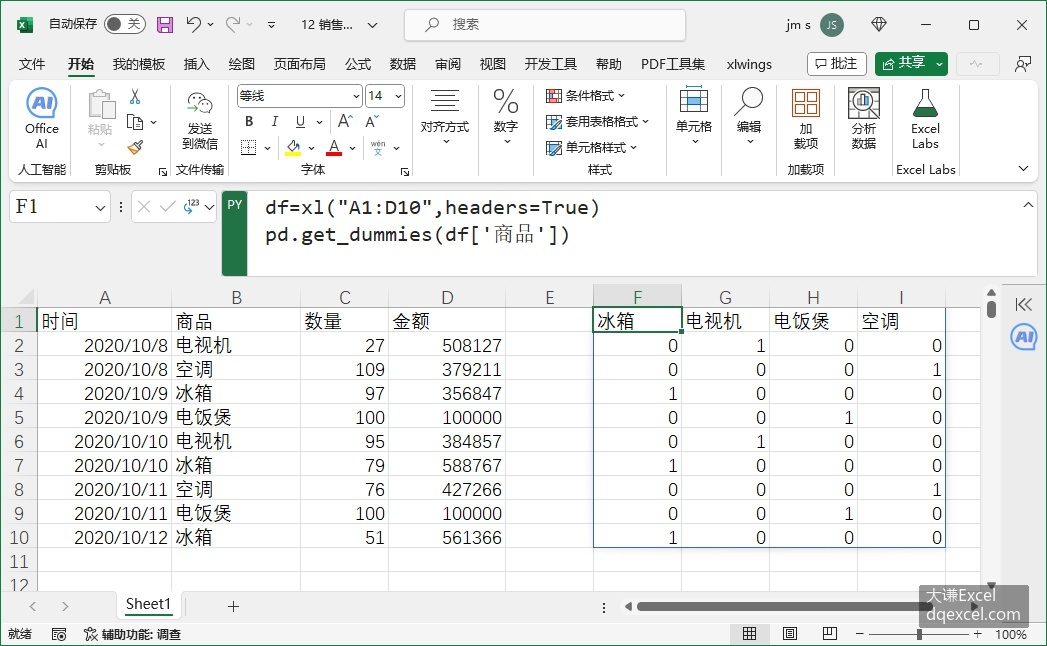Click the Share button
Screen dimensions: 1047x646
(903, 63)
